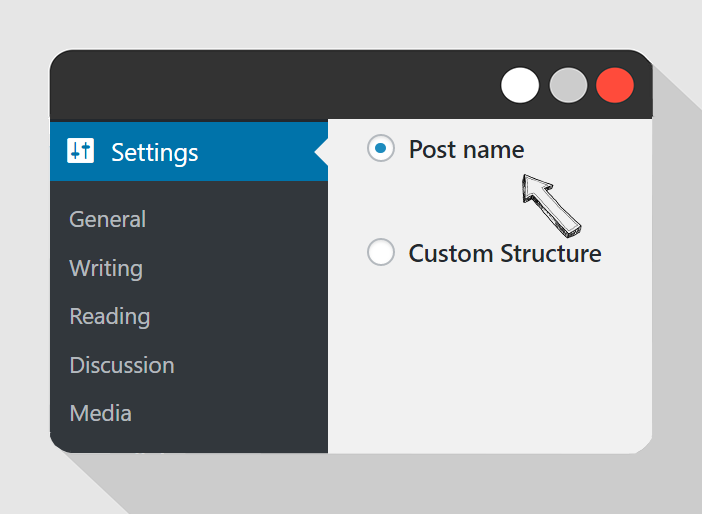Click the empty area below Custom Structure

pyautogui.click(x=490, y=358)
